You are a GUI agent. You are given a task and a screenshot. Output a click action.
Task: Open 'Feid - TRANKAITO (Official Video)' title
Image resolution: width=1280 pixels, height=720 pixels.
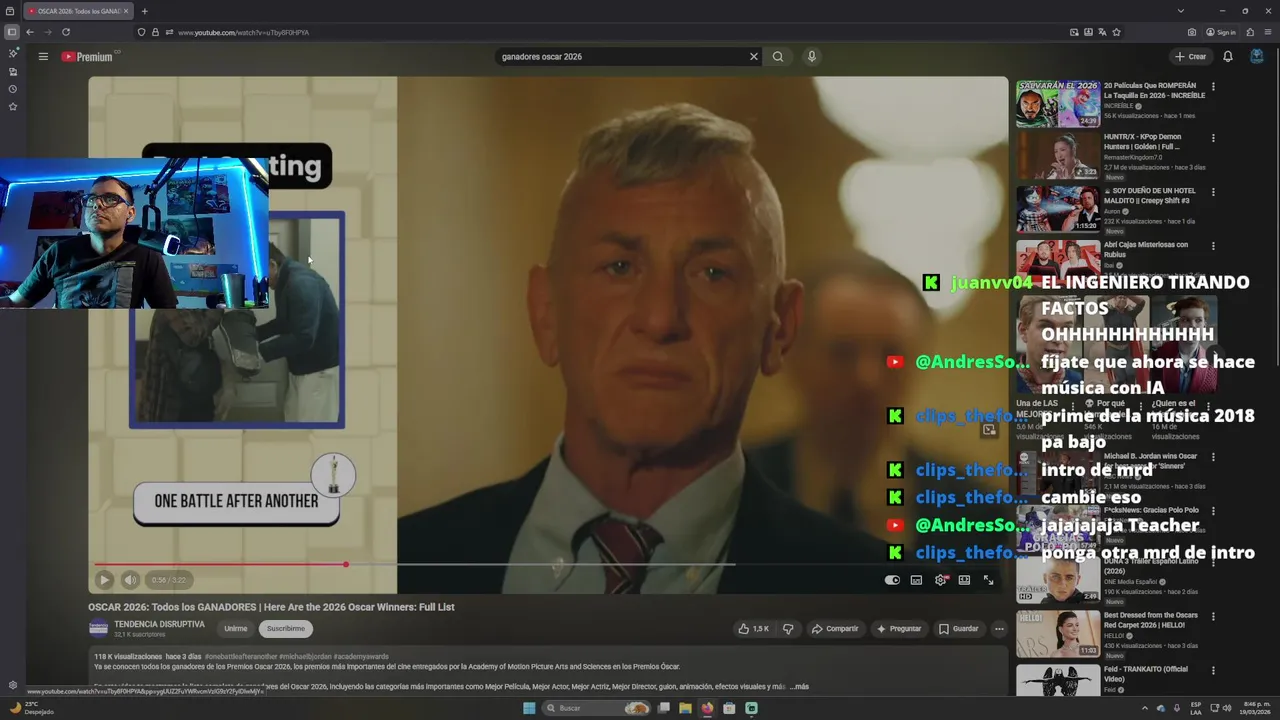(1146, 673)
